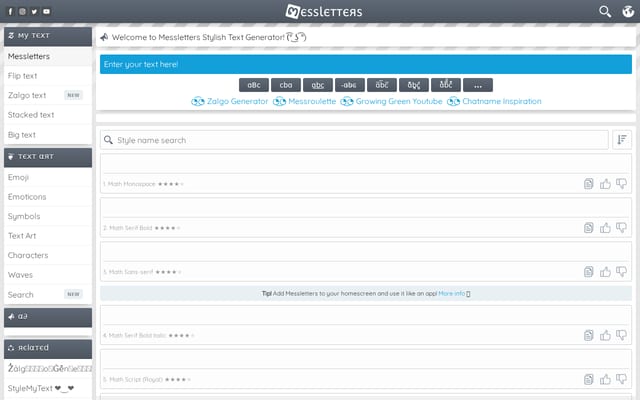Copy the Math Serif Bold style text
This screenshot has height=400, width=640.
(x=588, y=228)
